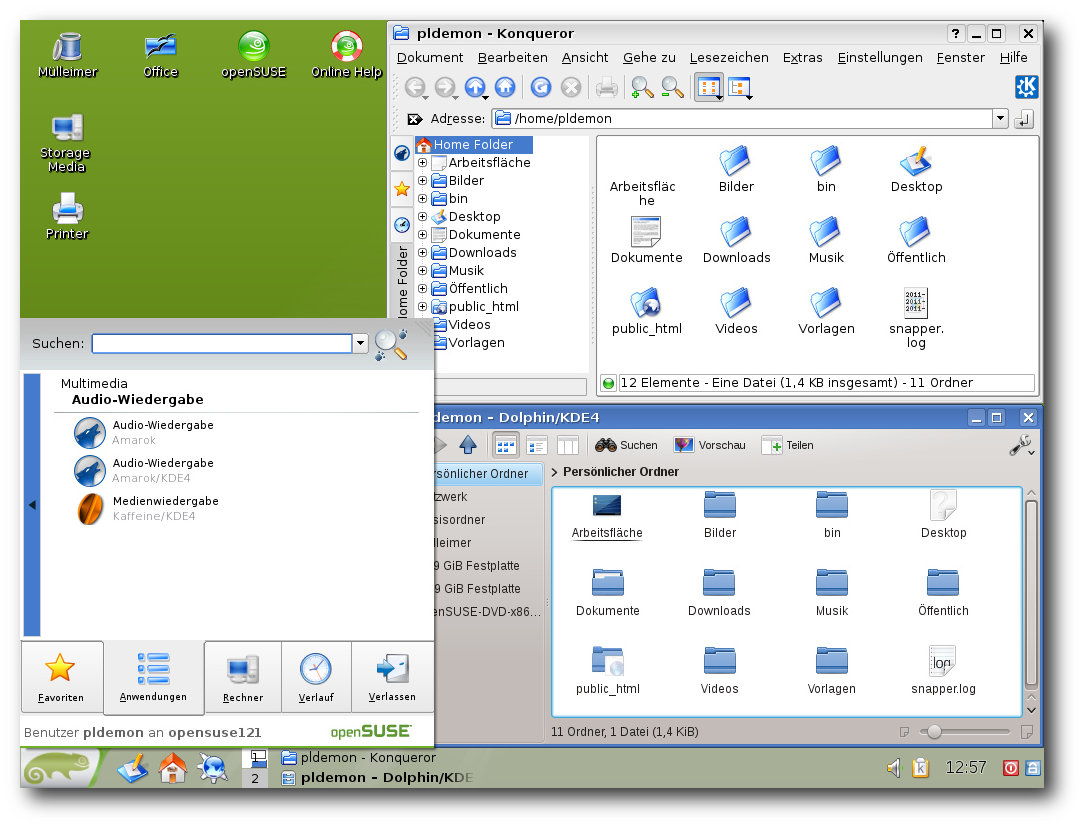
Task: Expand the Downloads tree node
Action: (422, 252)
